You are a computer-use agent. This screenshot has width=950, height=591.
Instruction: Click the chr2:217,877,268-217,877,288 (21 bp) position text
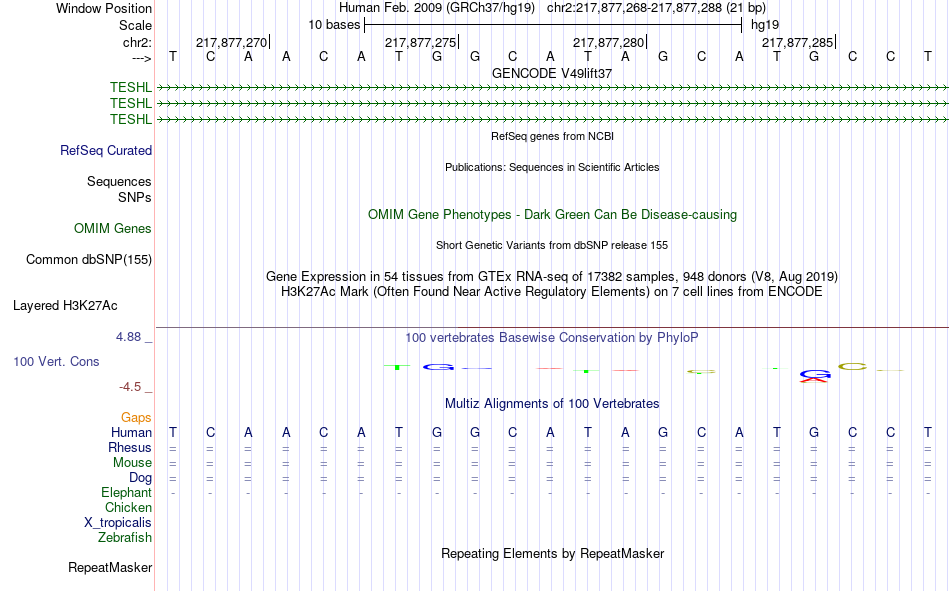point(656,8)
